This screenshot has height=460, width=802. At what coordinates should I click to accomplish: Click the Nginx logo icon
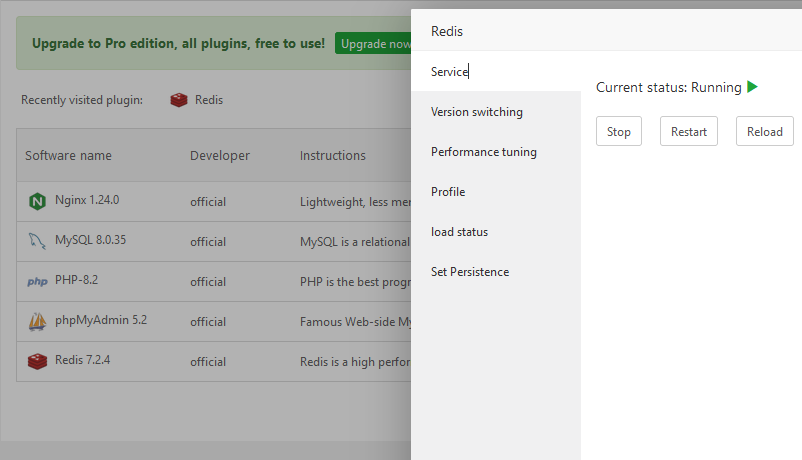[x=38, y=201]
